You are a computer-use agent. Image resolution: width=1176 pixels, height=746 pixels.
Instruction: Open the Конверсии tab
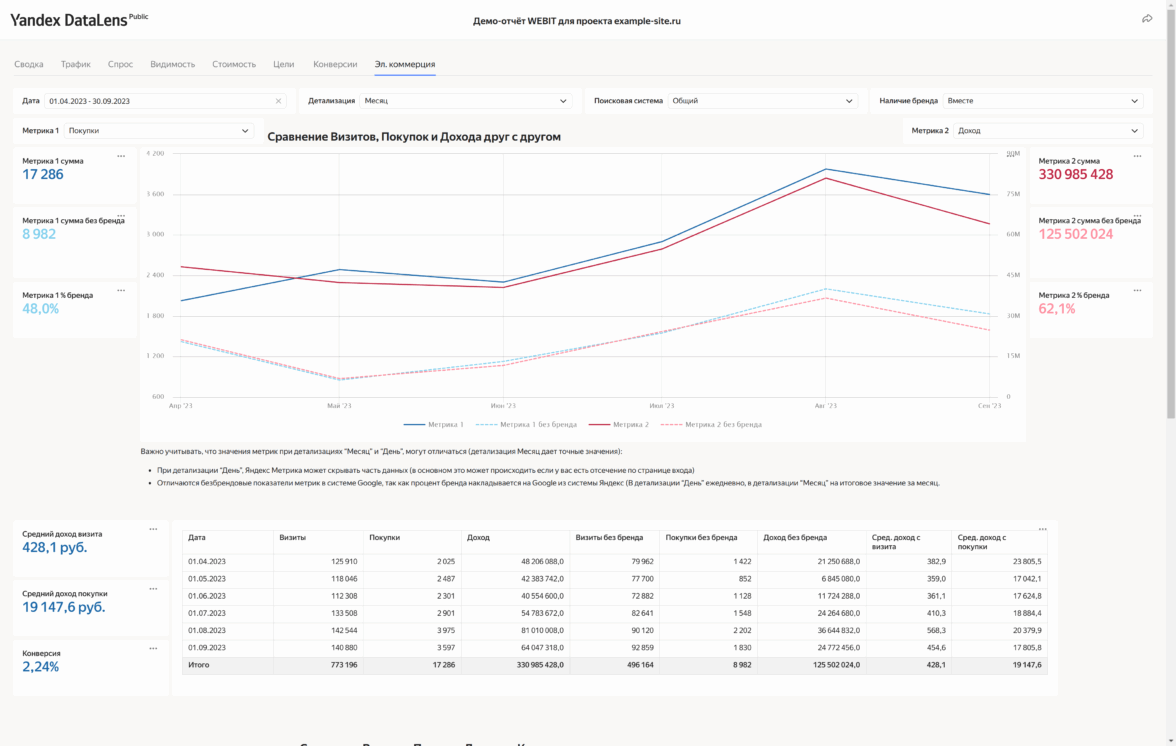tap(335, 64)
